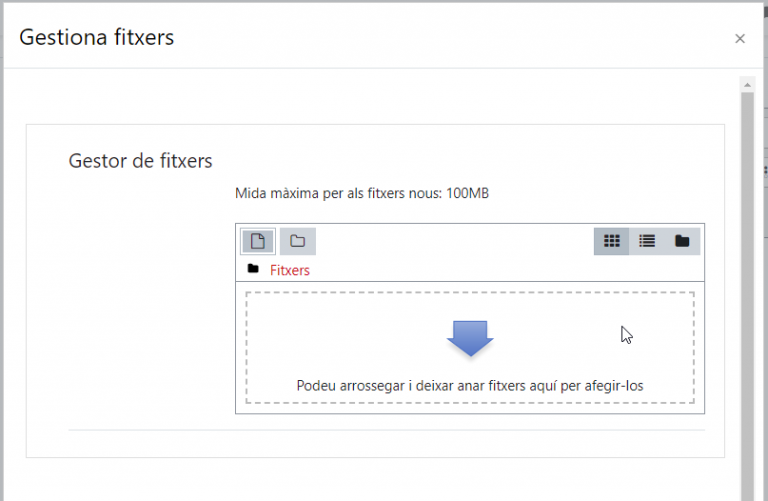This screenshot has width=768, height=501.
Task: Click the 'Gestiona fitxers' dialog title
Action: (96, 38)
